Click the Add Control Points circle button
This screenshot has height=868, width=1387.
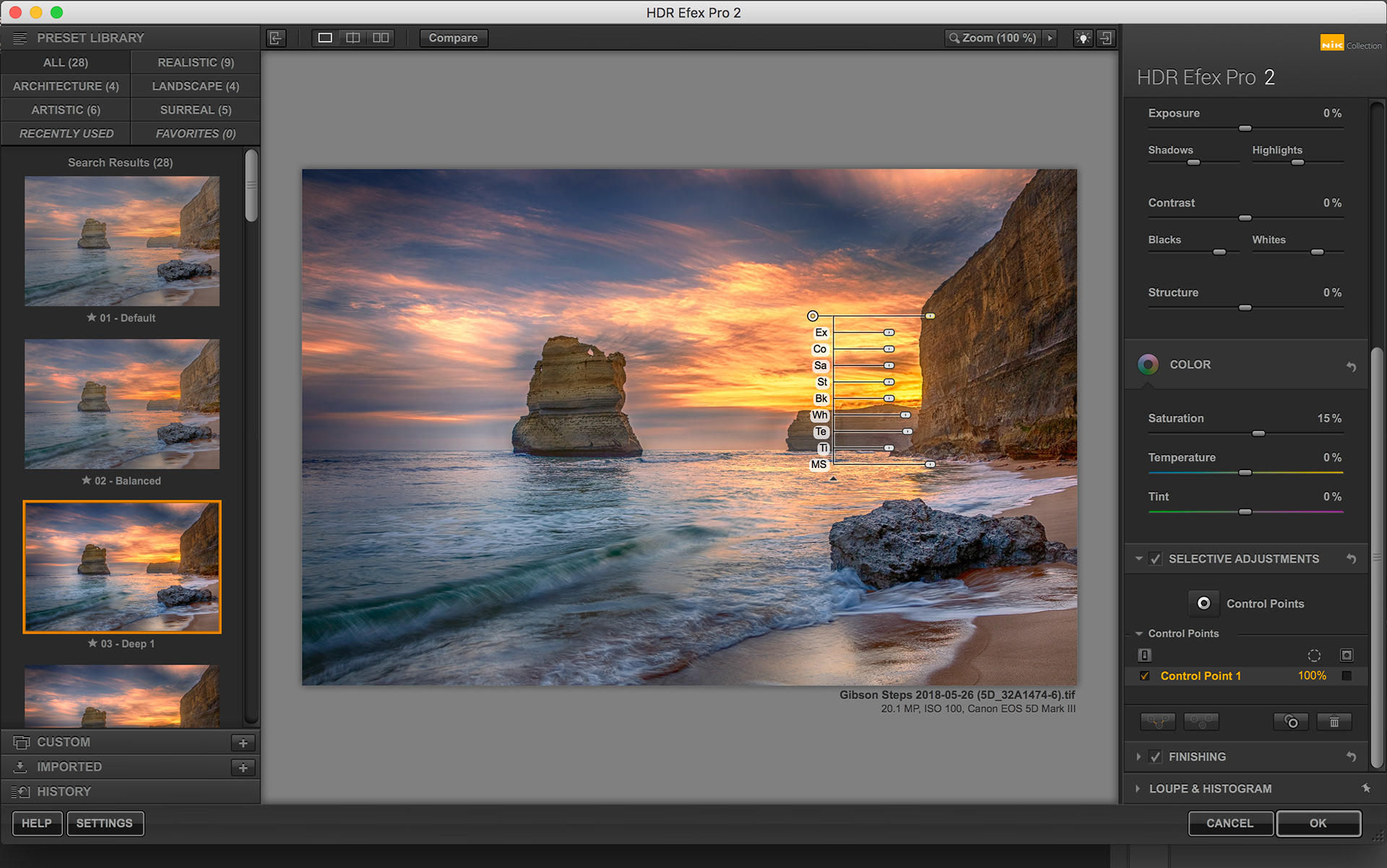tap(1204, 603)
